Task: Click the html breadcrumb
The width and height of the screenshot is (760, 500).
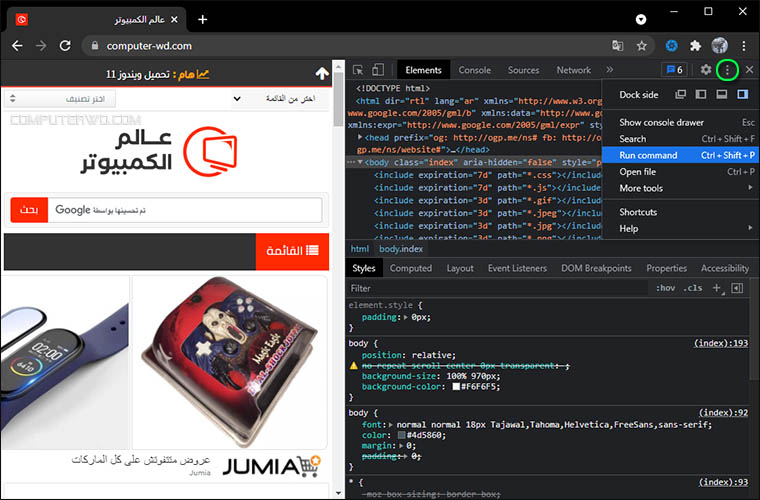Action: (360, 249)
